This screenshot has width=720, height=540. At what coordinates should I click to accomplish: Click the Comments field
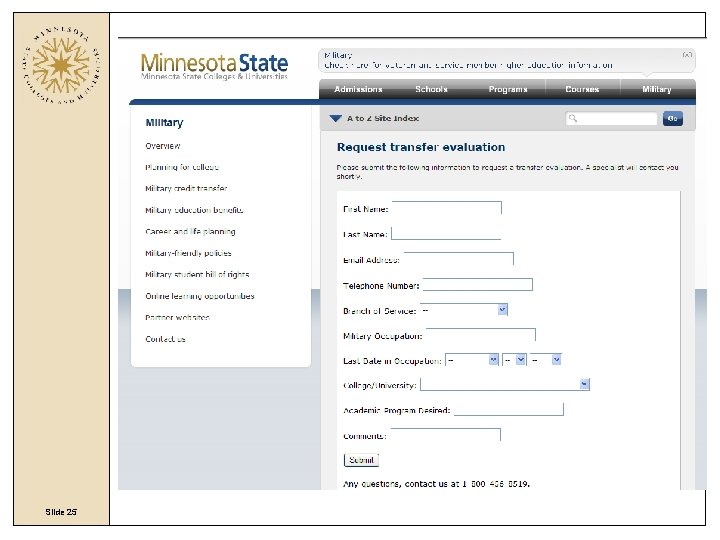445,435
